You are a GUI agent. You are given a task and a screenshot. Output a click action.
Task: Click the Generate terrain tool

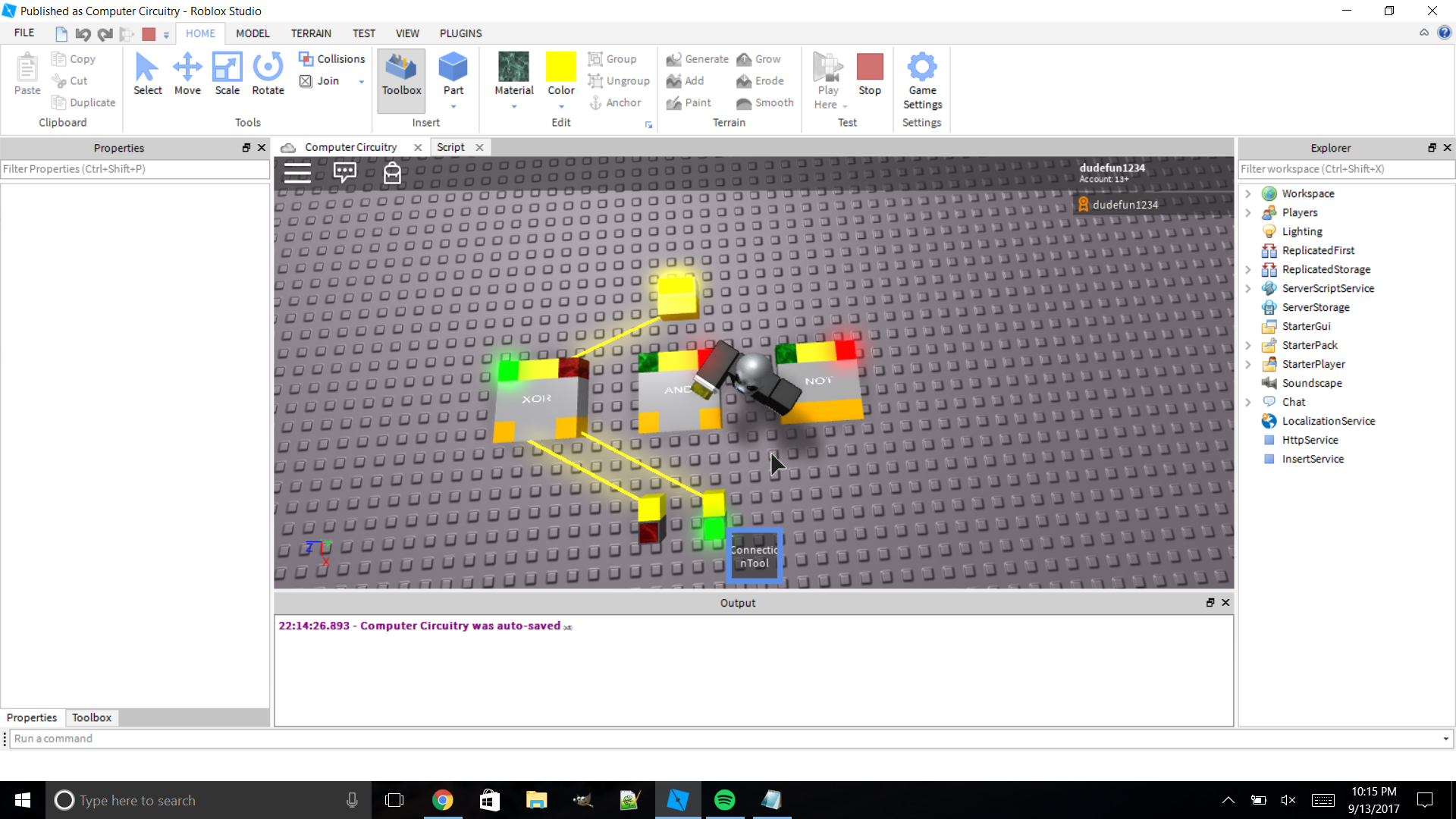(698, 59)
